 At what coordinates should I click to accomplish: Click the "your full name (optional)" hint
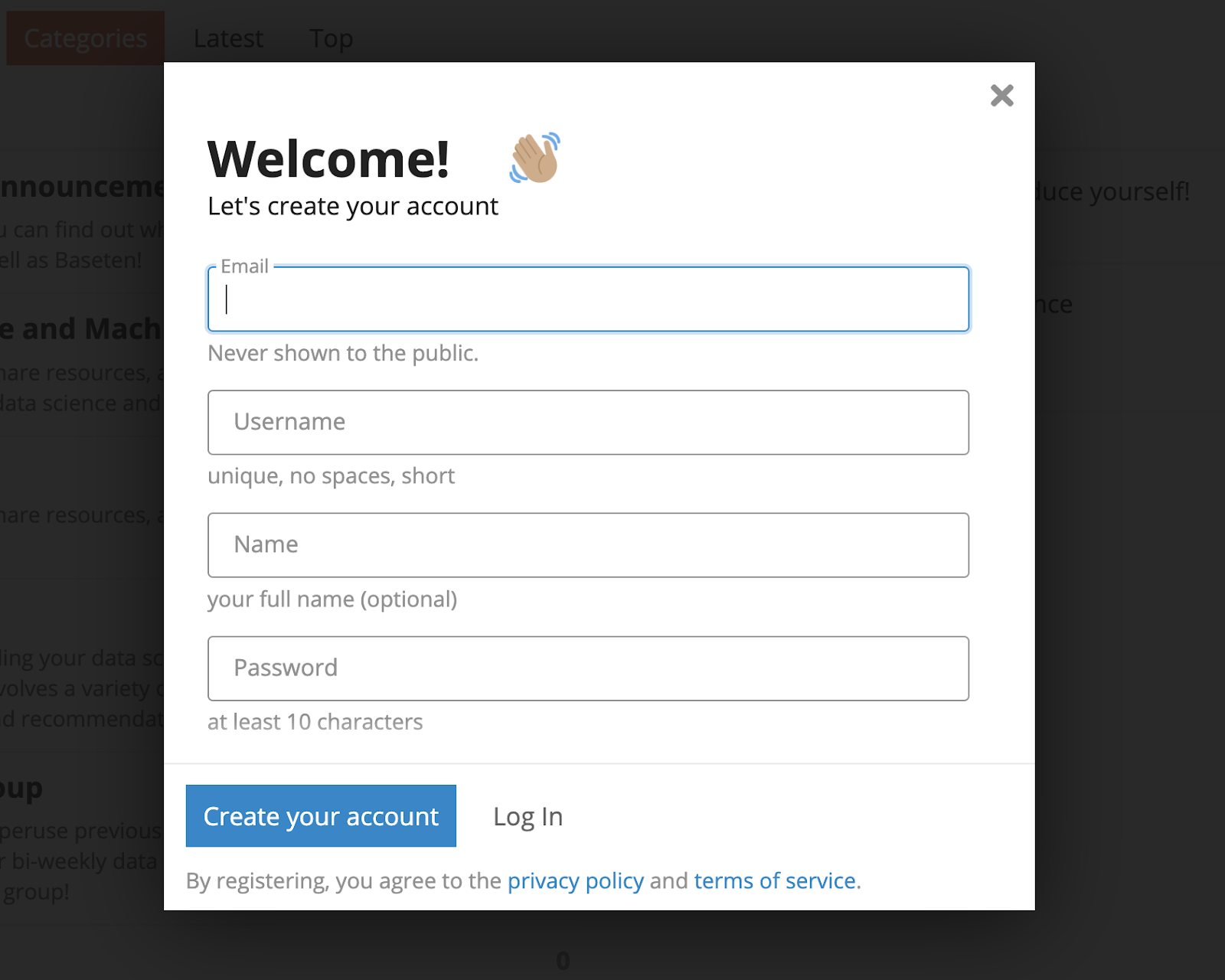(x=332, y=599)
